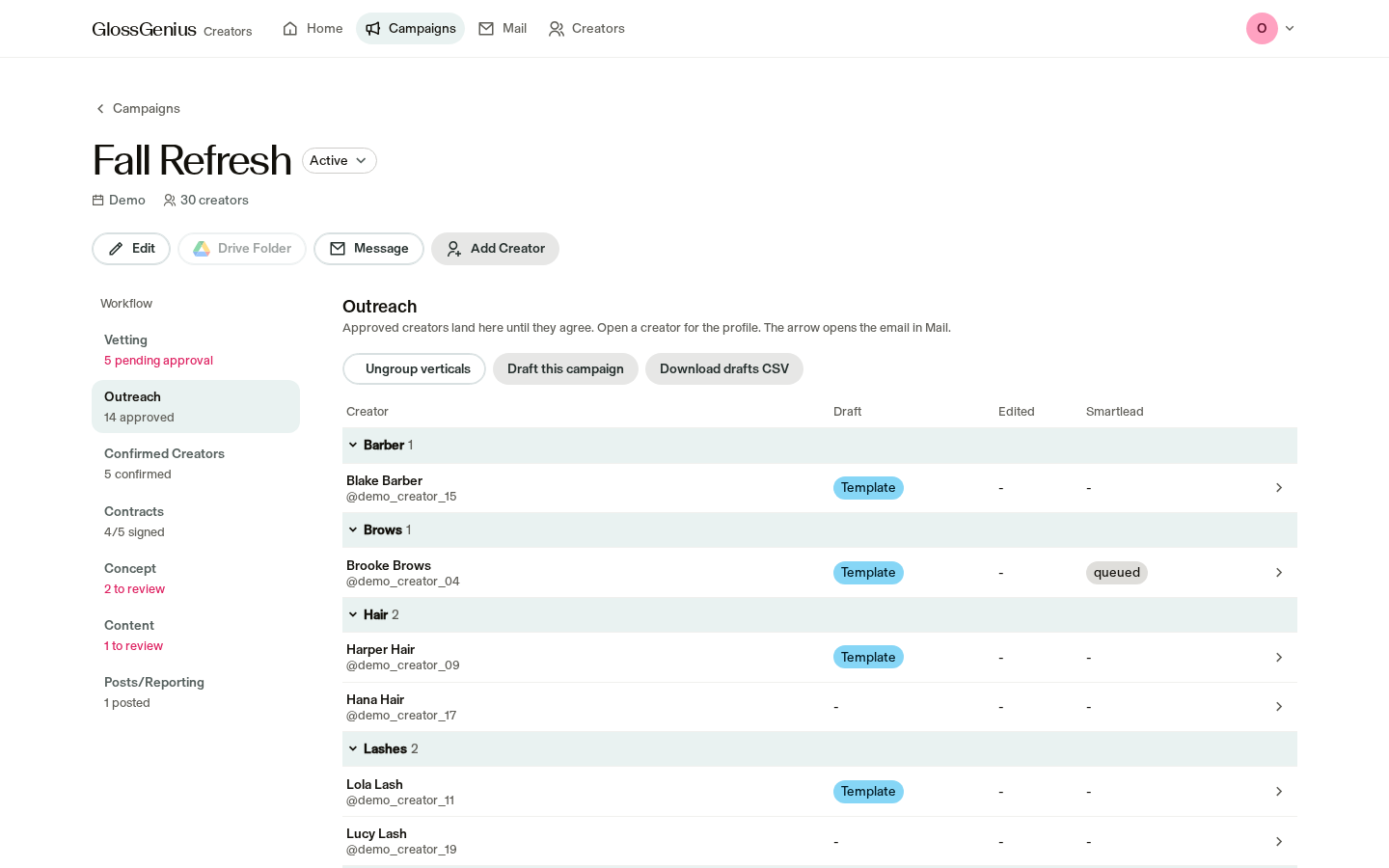Click handle @demo_creator_17
The image size is (1389, 868).
(401, 716)
